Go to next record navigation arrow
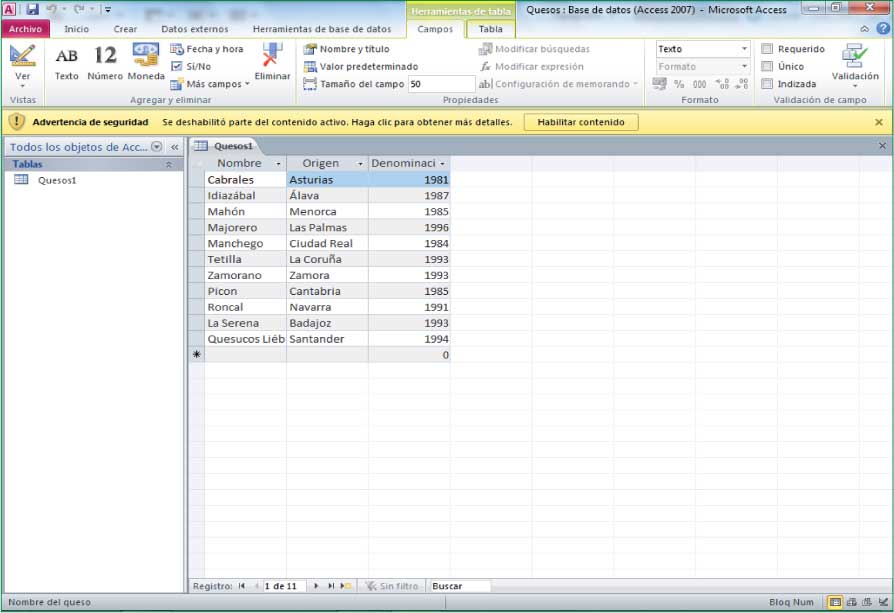The width and height of the screenshot is (894, 613). click(317, 586)
